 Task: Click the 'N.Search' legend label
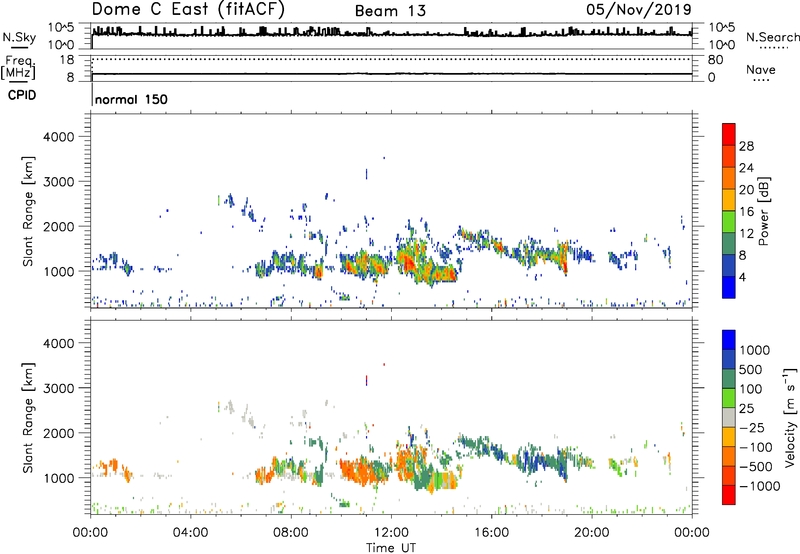[772, 37]
